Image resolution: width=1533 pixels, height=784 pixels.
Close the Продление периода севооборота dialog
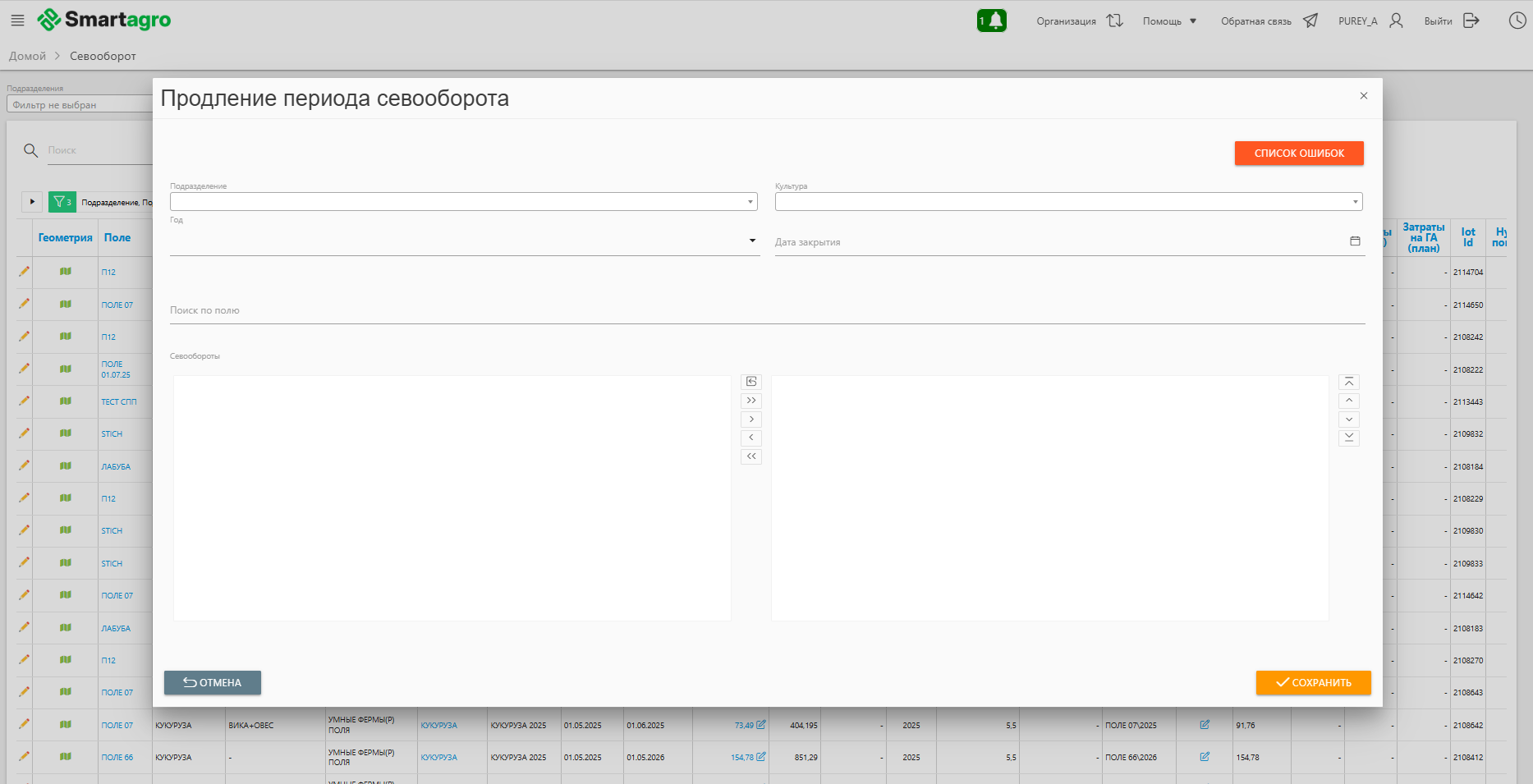point(1363,96)
